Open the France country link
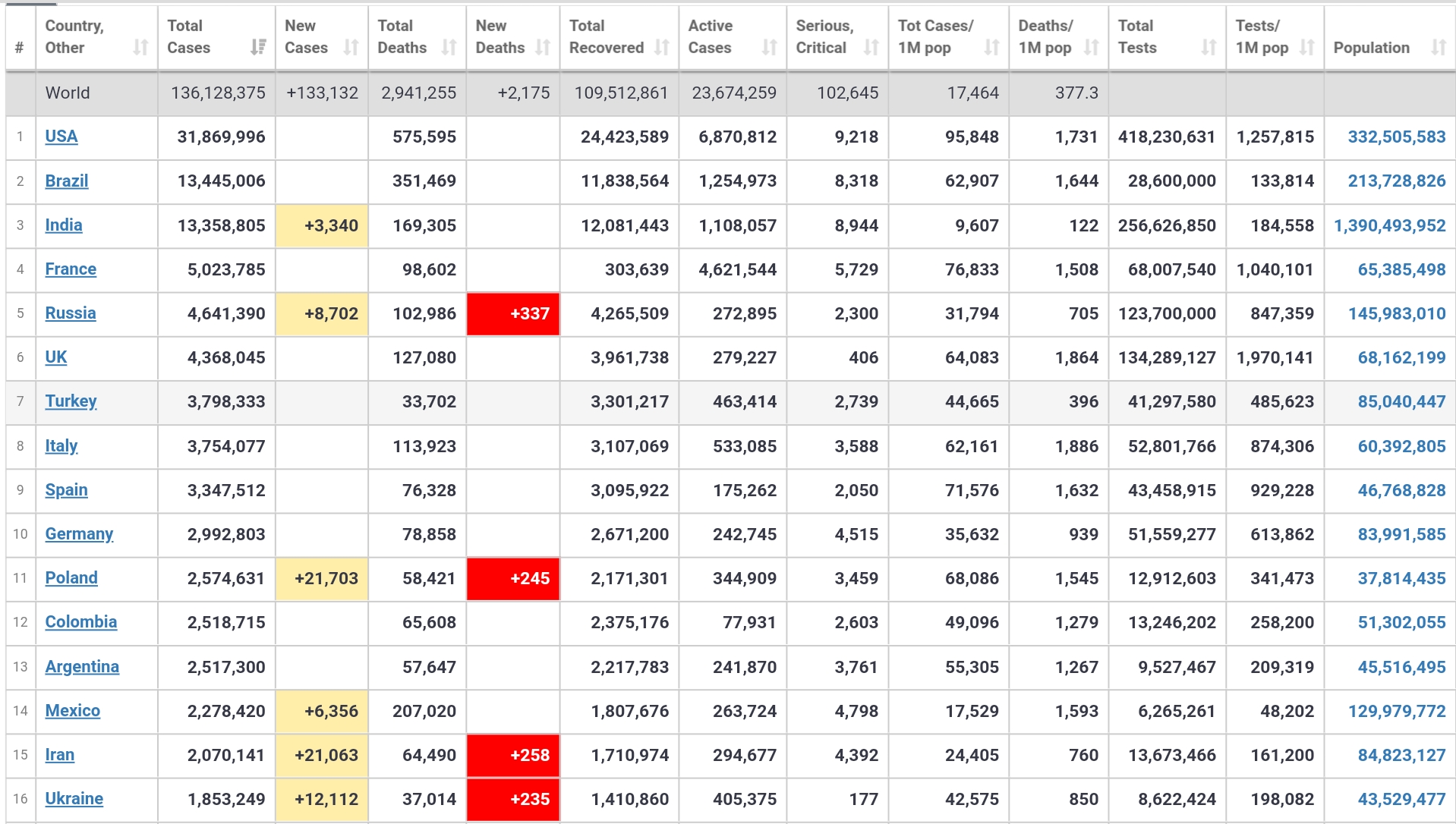1456x824 pixels. 71,269
